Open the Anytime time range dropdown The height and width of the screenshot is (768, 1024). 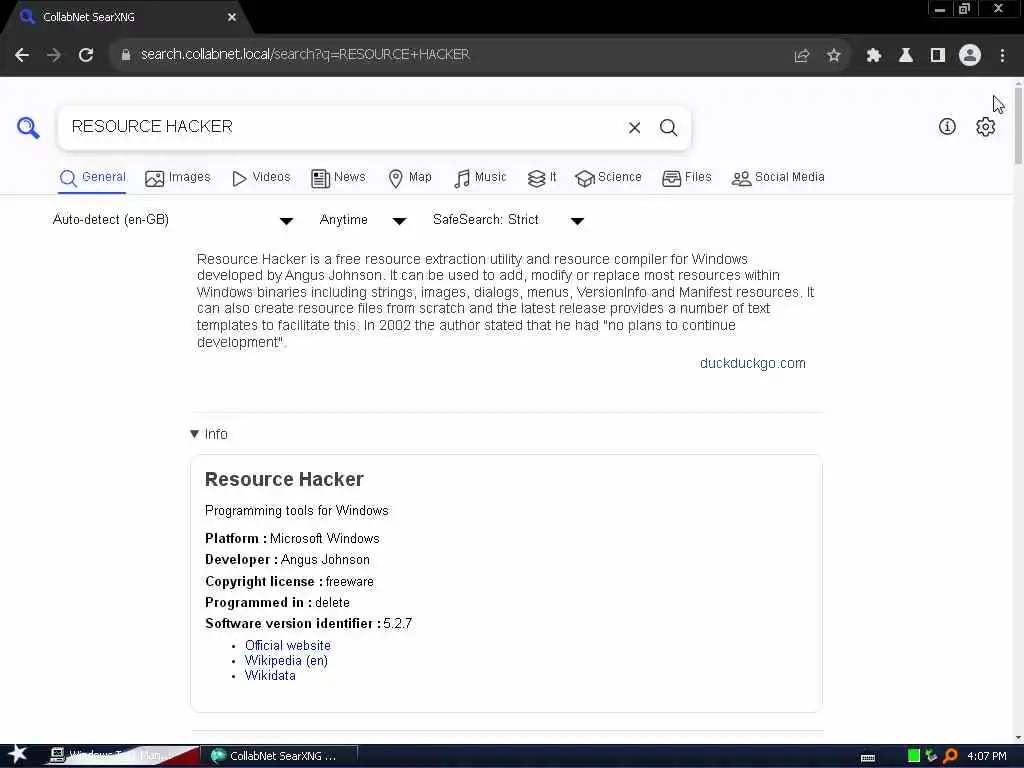click(x=362, y=220)
